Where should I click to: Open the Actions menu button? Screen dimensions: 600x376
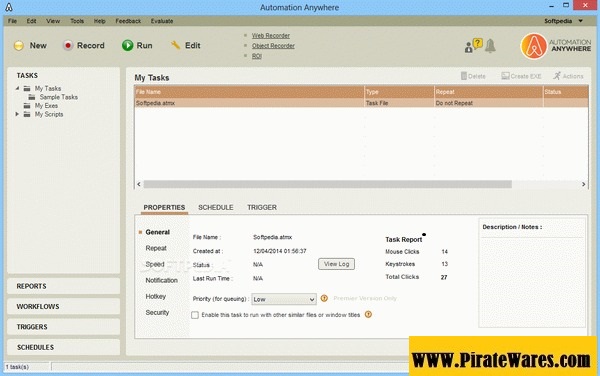(568, 76)
